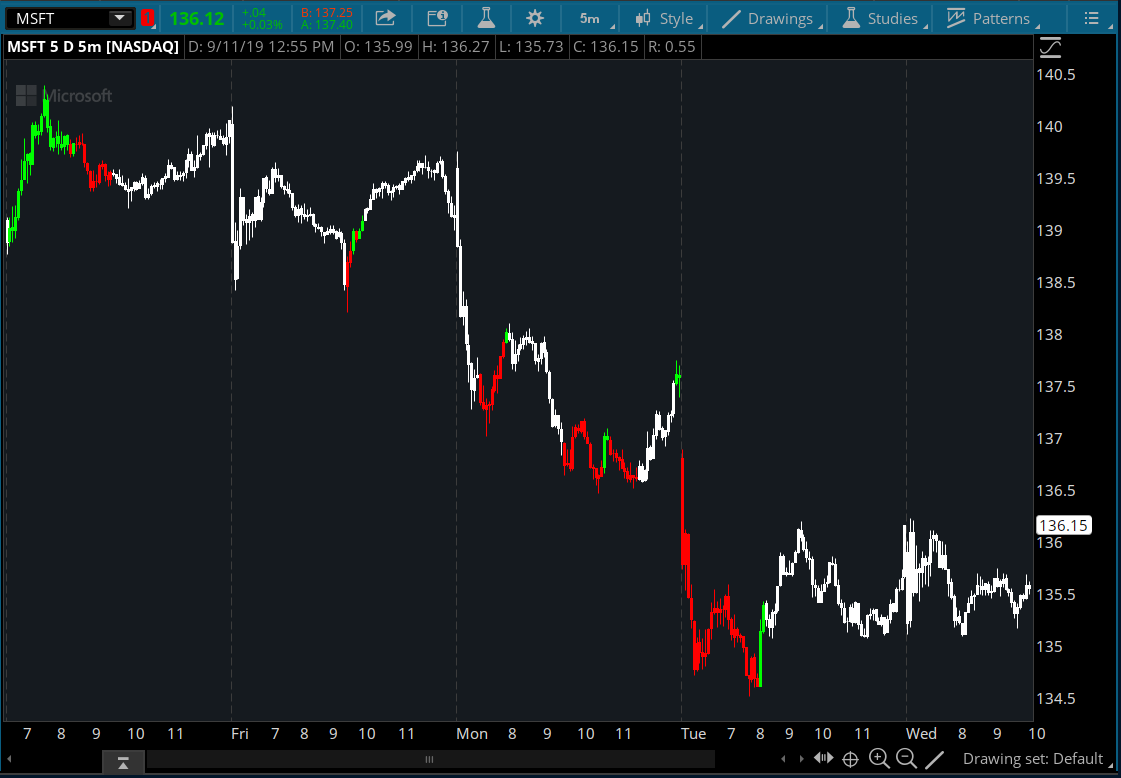Screen dimensions: 1121x778
Task: Click the red symbol link indicator
Action: tap(147, 18)
